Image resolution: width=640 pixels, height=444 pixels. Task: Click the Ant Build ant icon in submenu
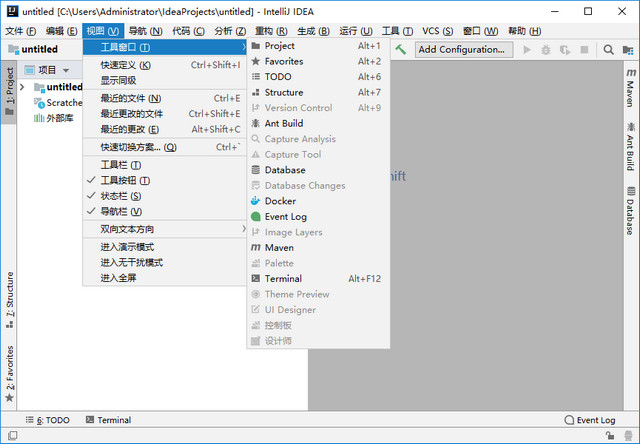tap(256, 123)
